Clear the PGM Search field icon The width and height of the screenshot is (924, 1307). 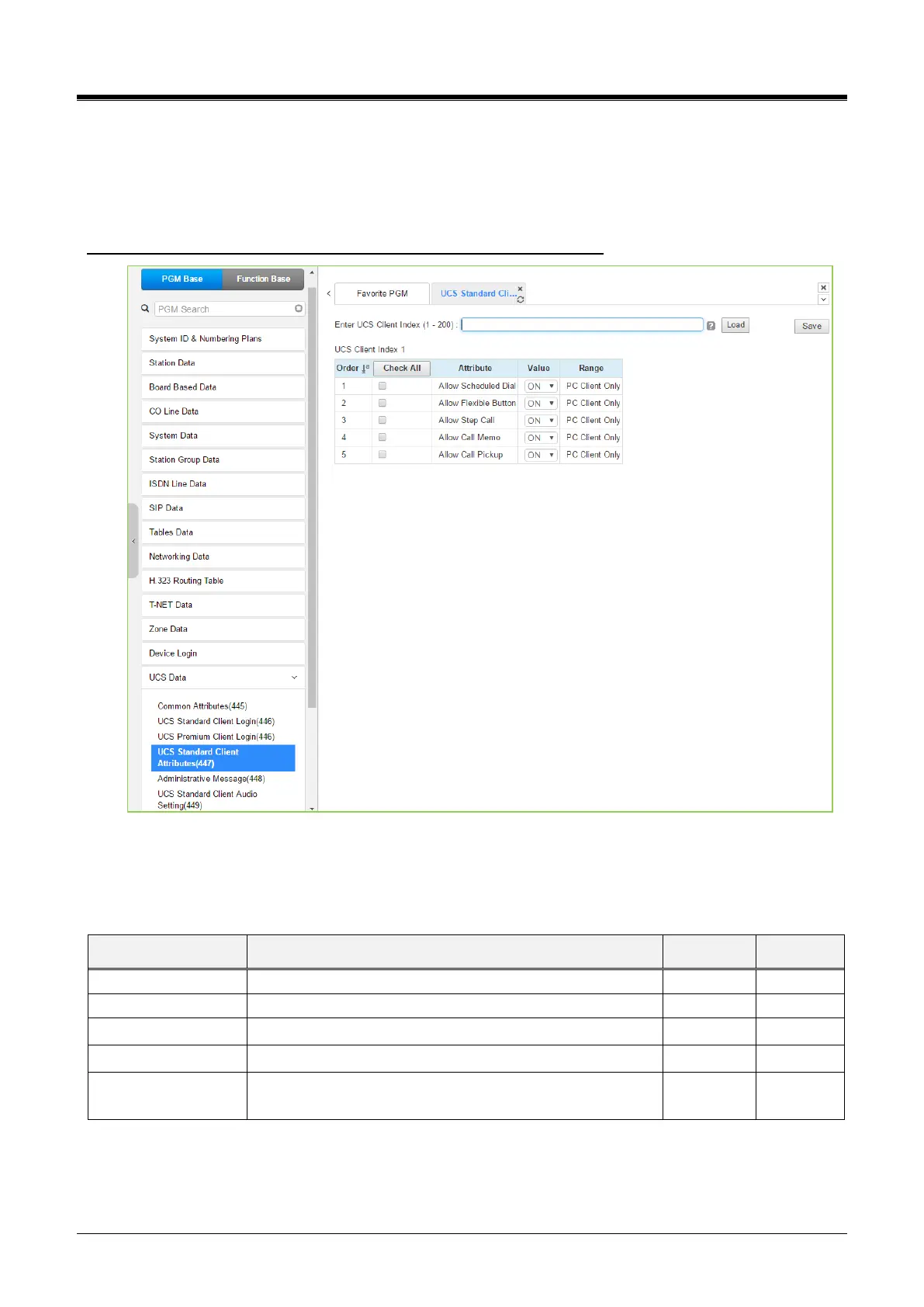click(x=299, y=309)
